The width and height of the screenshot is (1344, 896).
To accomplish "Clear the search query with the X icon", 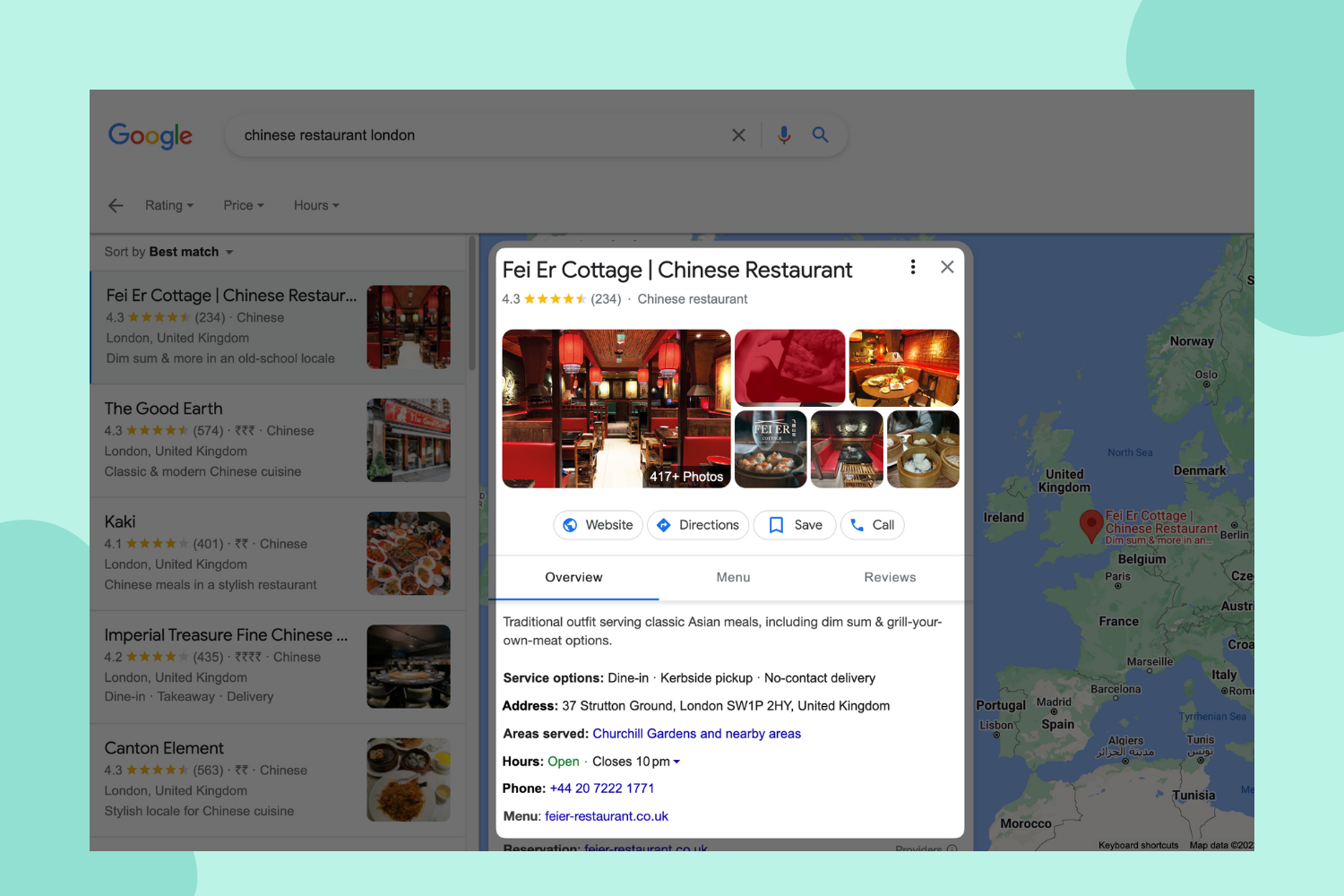I will tap(738, 135).
